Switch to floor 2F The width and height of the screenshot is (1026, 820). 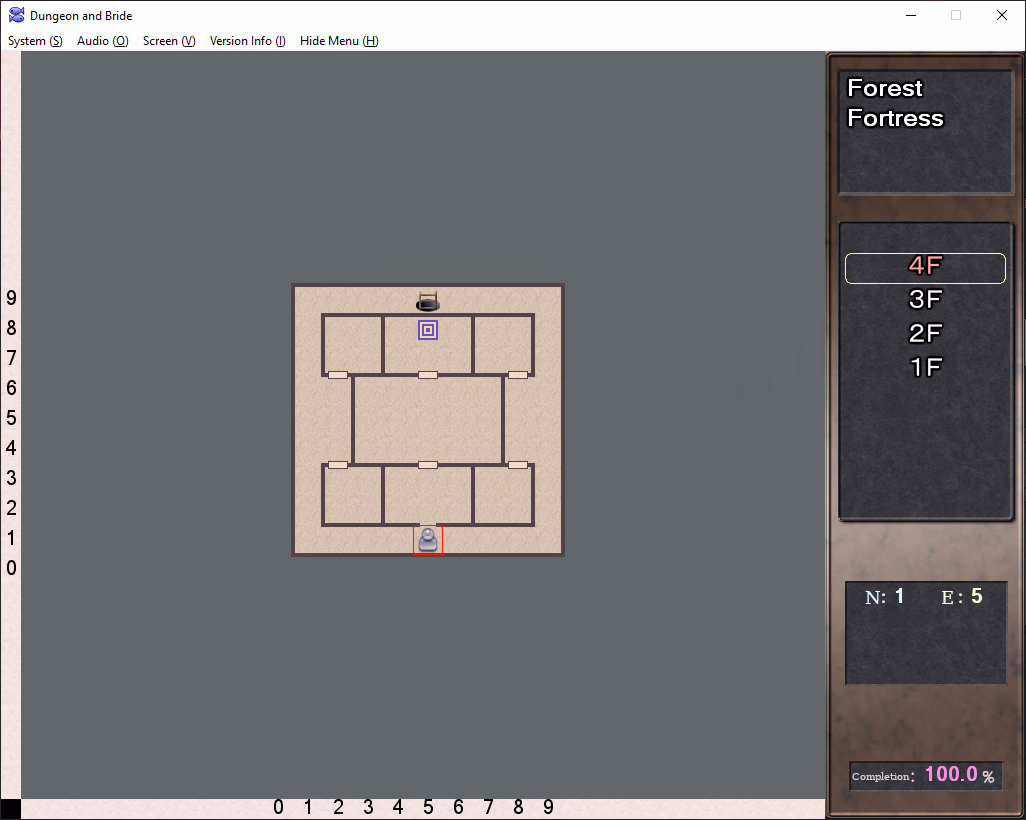point(925,334)
